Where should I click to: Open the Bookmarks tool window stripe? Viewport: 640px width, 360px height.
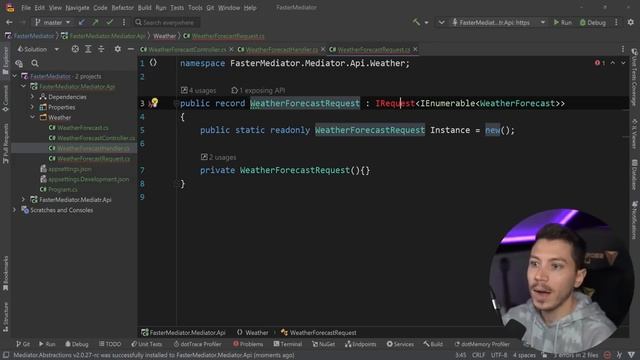[x=5, y=274]
